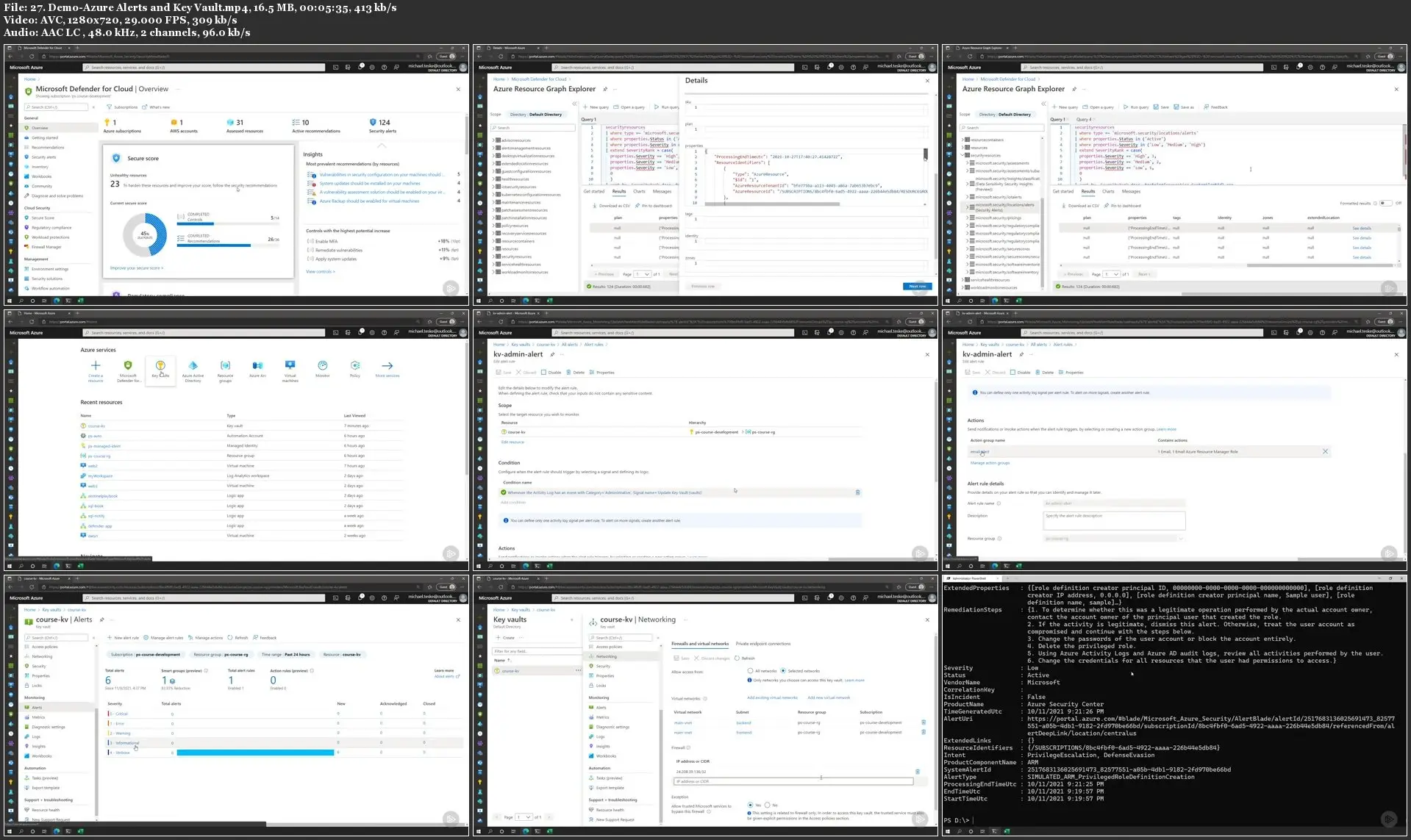Screen dimensions: 1411x840
Task: Open Diagnostic settings in course-kv Networking blade sidebar
Action: pos(612,727)
